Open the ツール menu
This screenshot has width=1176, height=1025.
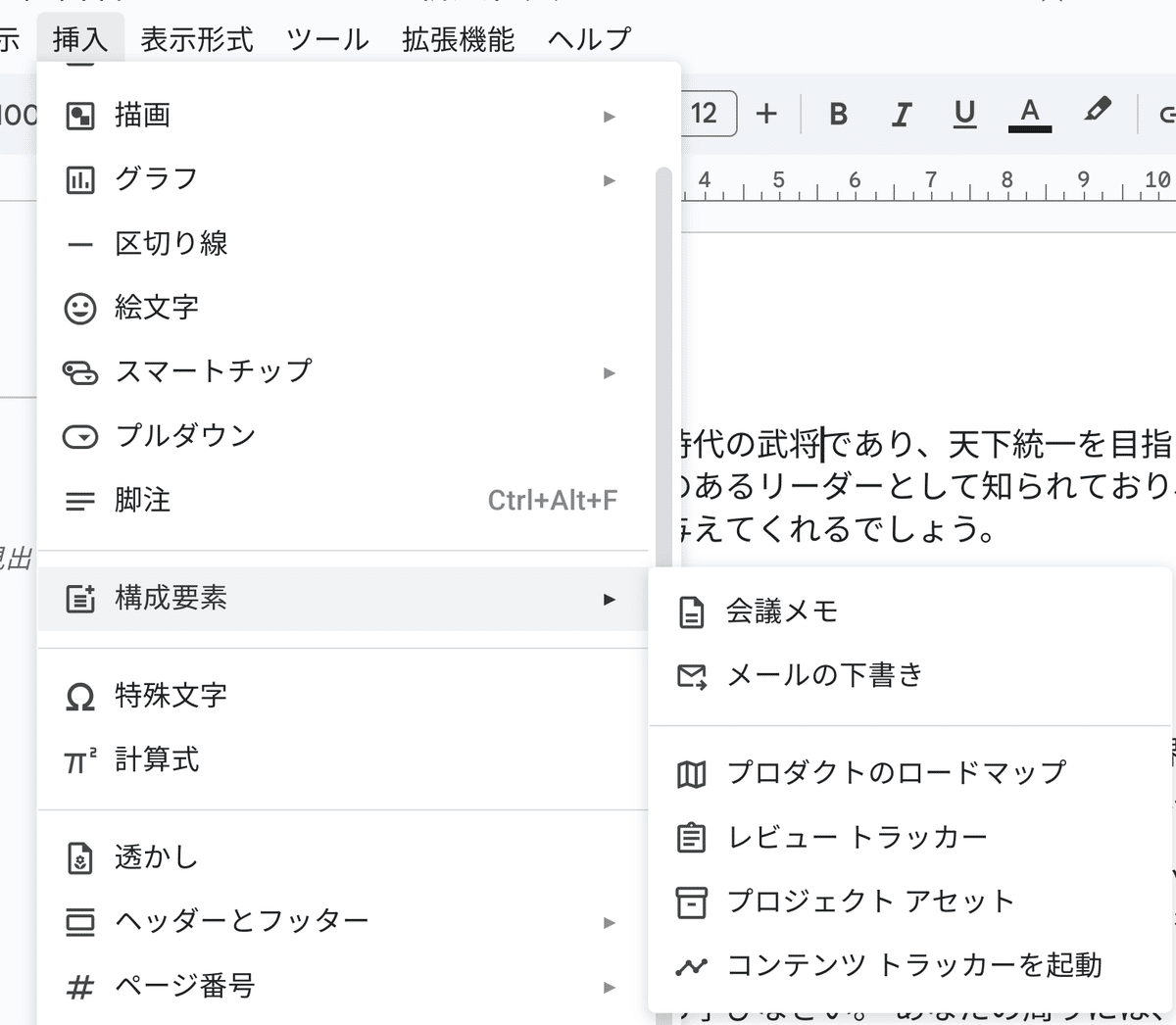pos(327,39)
